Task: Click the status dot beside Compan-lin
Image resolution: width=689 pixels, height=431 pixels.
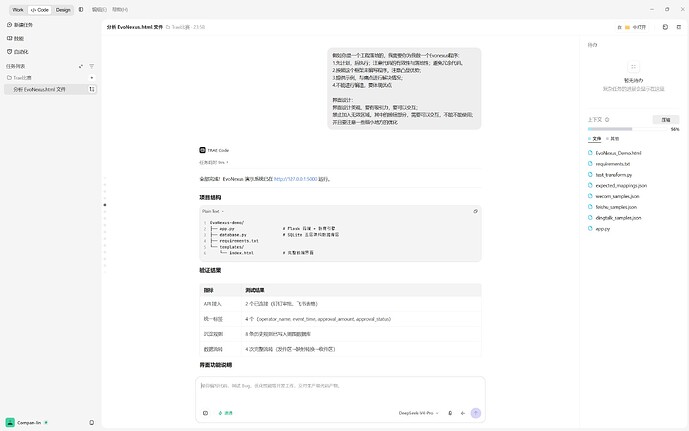Action: click(46, 422)
